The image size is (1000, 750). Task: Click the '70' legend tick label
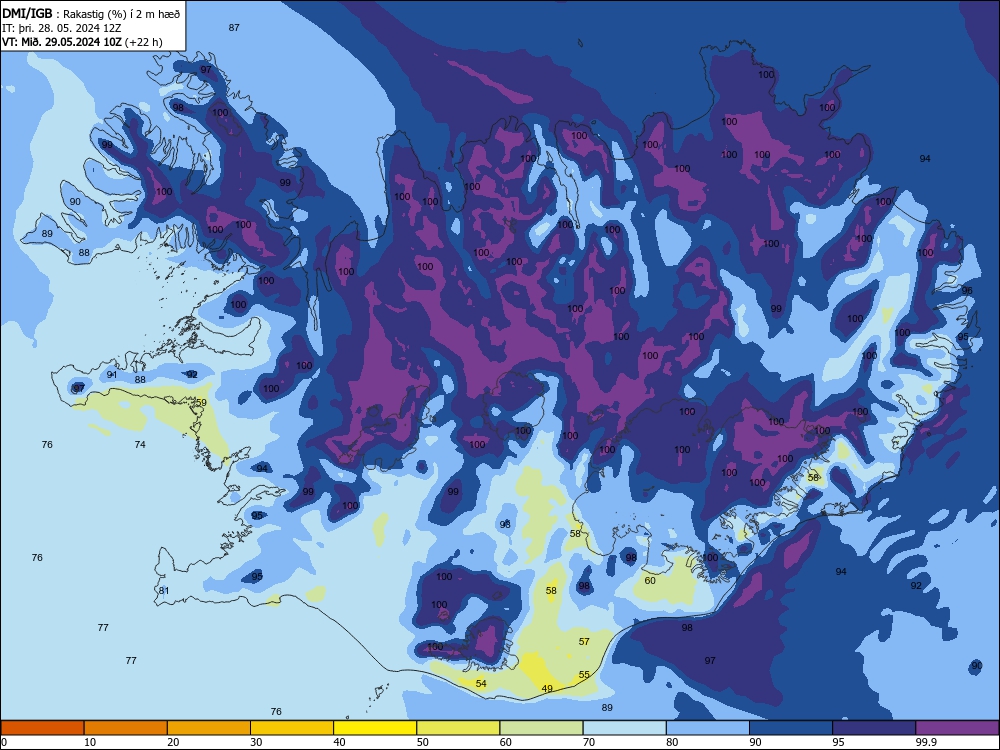tap(589, 742)
